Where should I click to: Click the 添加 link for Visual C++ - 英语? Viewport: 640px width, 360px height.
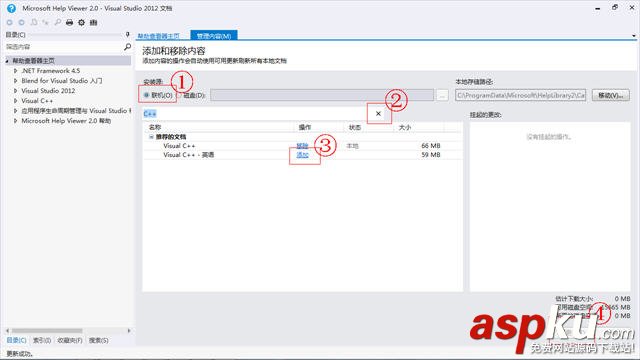click(x=302, y=155)
